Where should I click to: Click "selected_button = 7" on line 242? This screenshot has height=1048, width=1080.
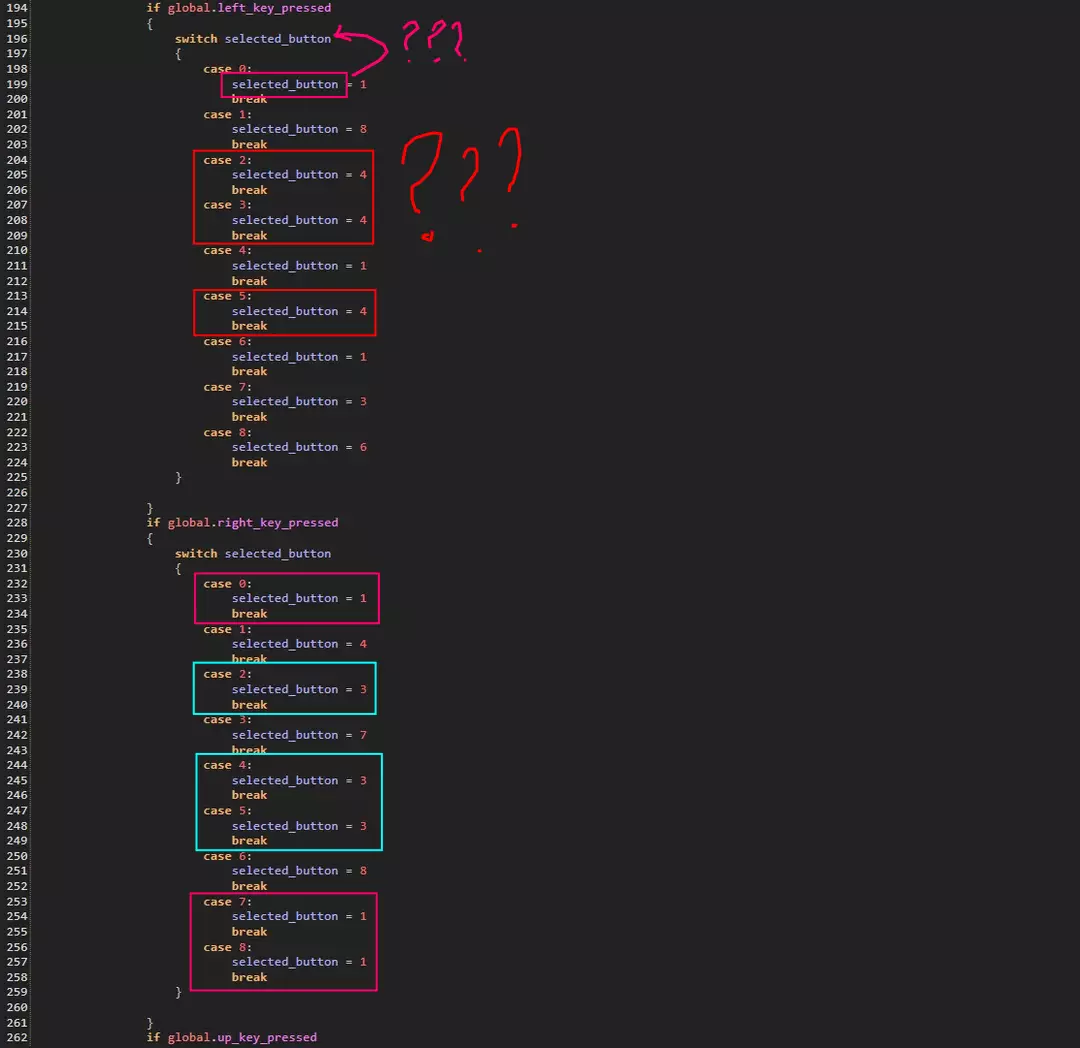299,735
